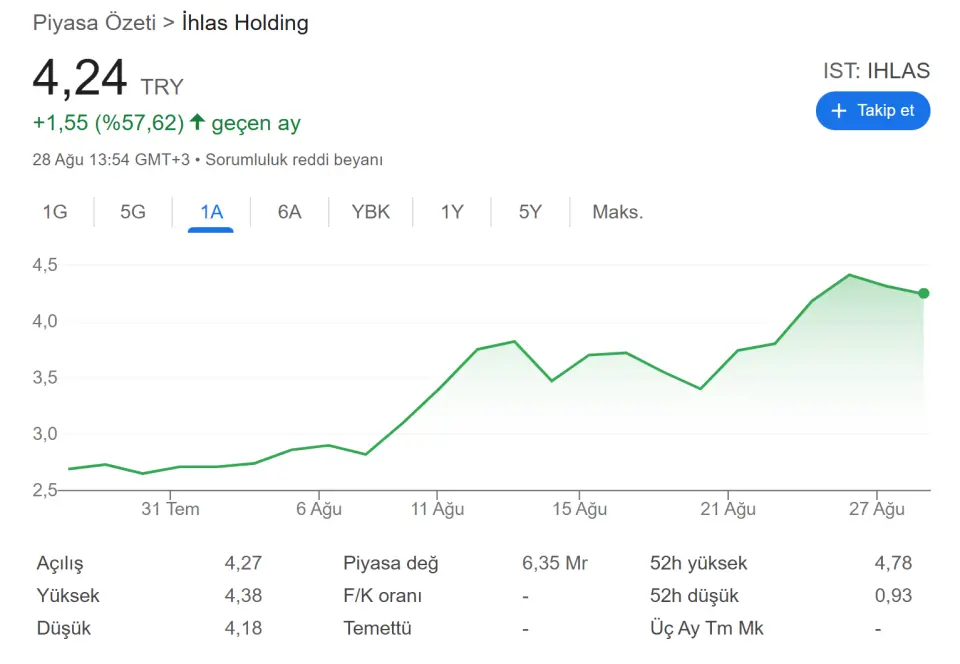Image resolution: width=960 pixels, height=664 pixels.
Task: Click the 52h düşük value 0,93
Action: click(893, 595)
